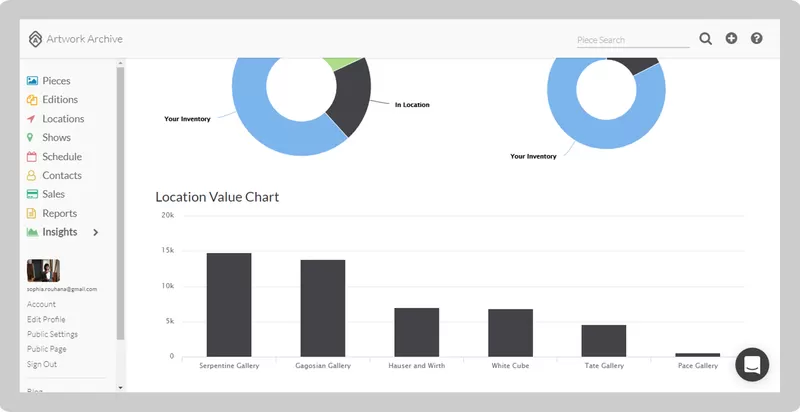800x412 pixels.
Task: Click the Hauser and Wirth bar
Action: click(417, 332)
